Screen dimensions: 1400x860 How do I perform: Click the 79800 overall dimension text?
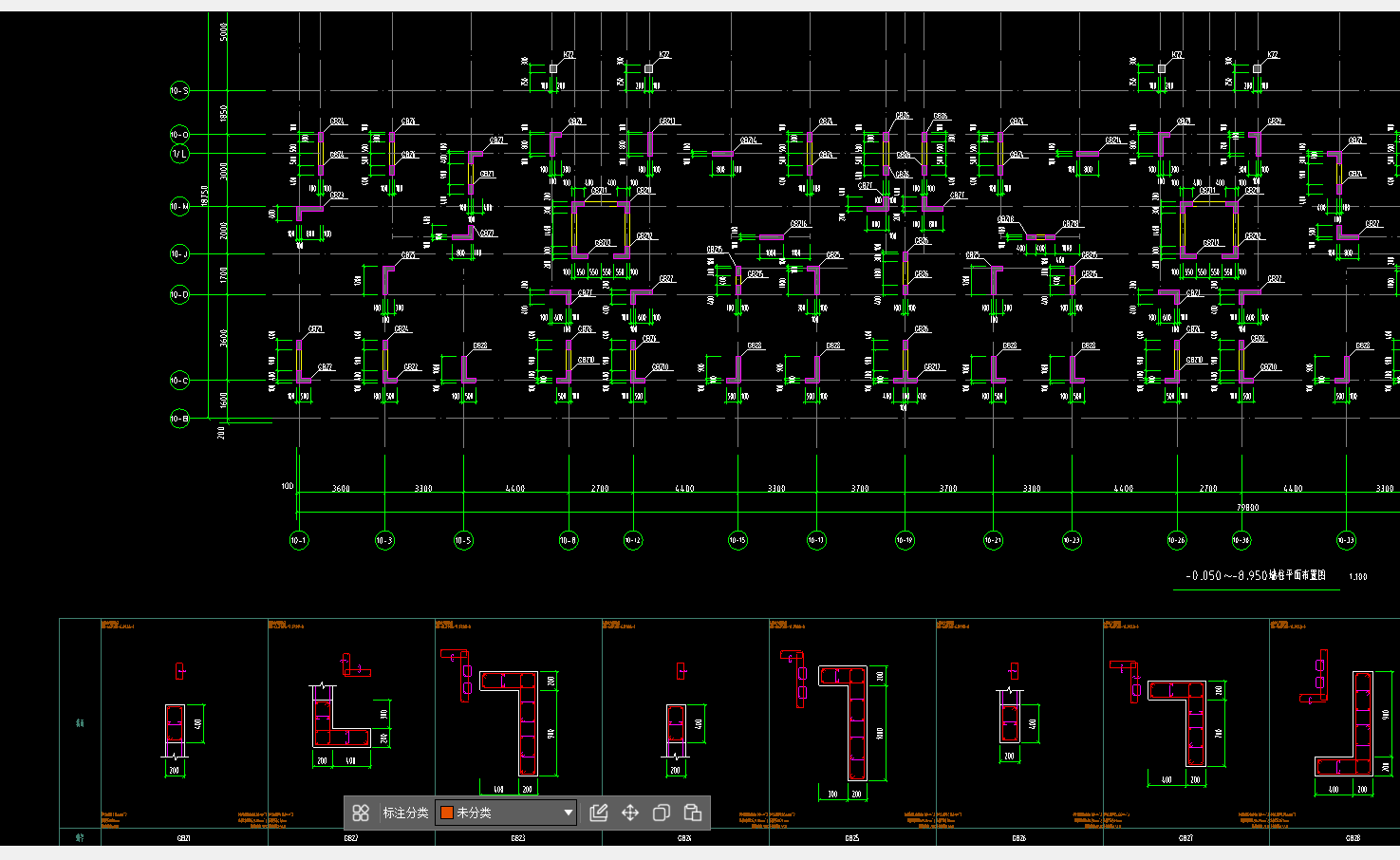point(1247,508)
